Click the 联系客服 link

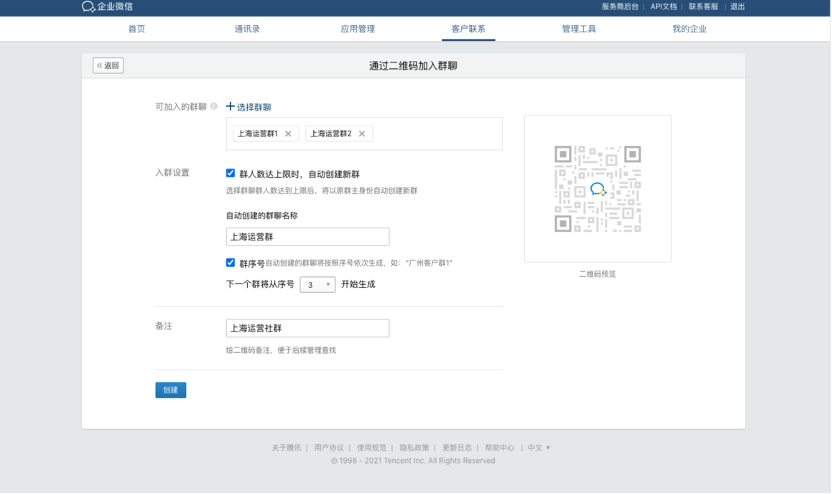[703, 6]
